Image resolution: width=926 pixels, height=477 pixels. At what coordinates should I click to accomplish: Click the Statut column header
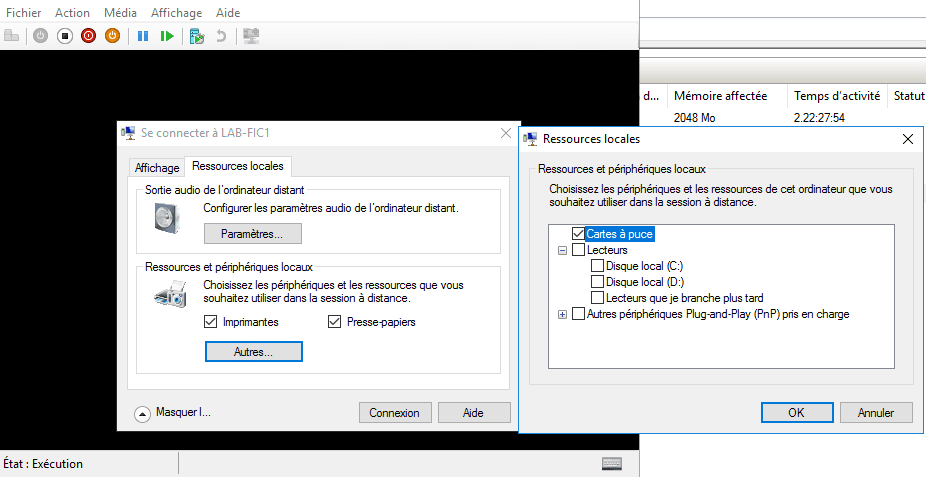pos(908,96)
